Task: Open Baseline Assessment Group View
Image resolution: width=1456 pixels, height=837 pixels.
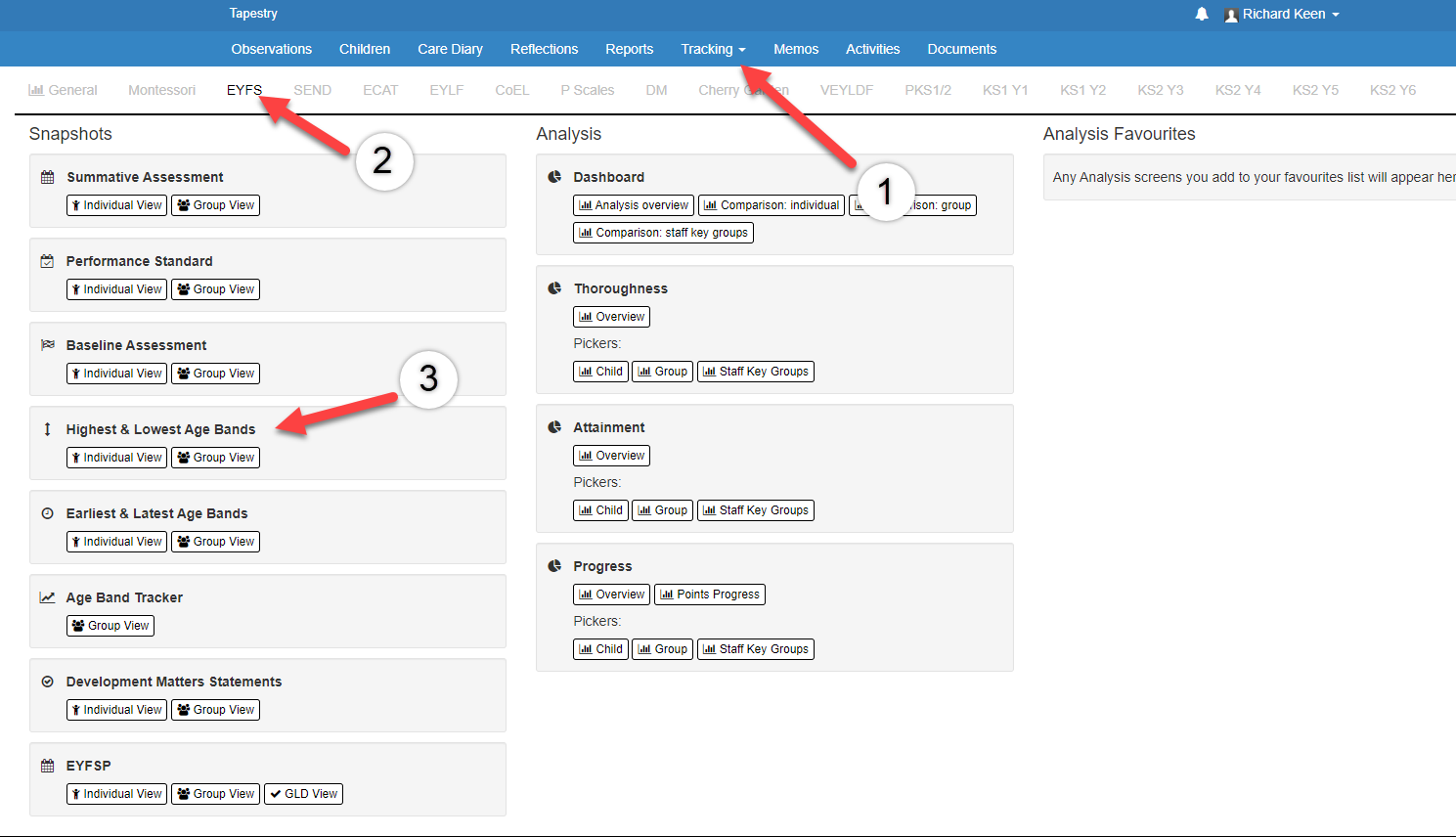Action: (x=215, y=374)
